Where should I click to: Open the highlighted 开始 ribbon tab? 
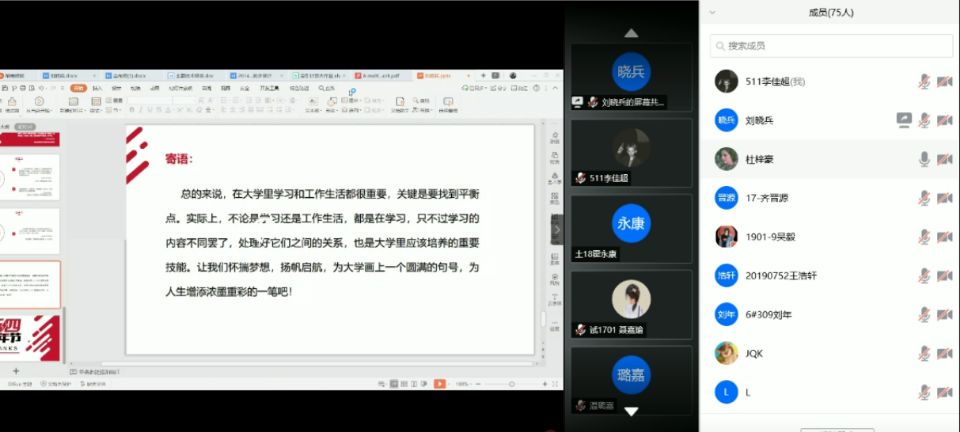click(77, 88)
